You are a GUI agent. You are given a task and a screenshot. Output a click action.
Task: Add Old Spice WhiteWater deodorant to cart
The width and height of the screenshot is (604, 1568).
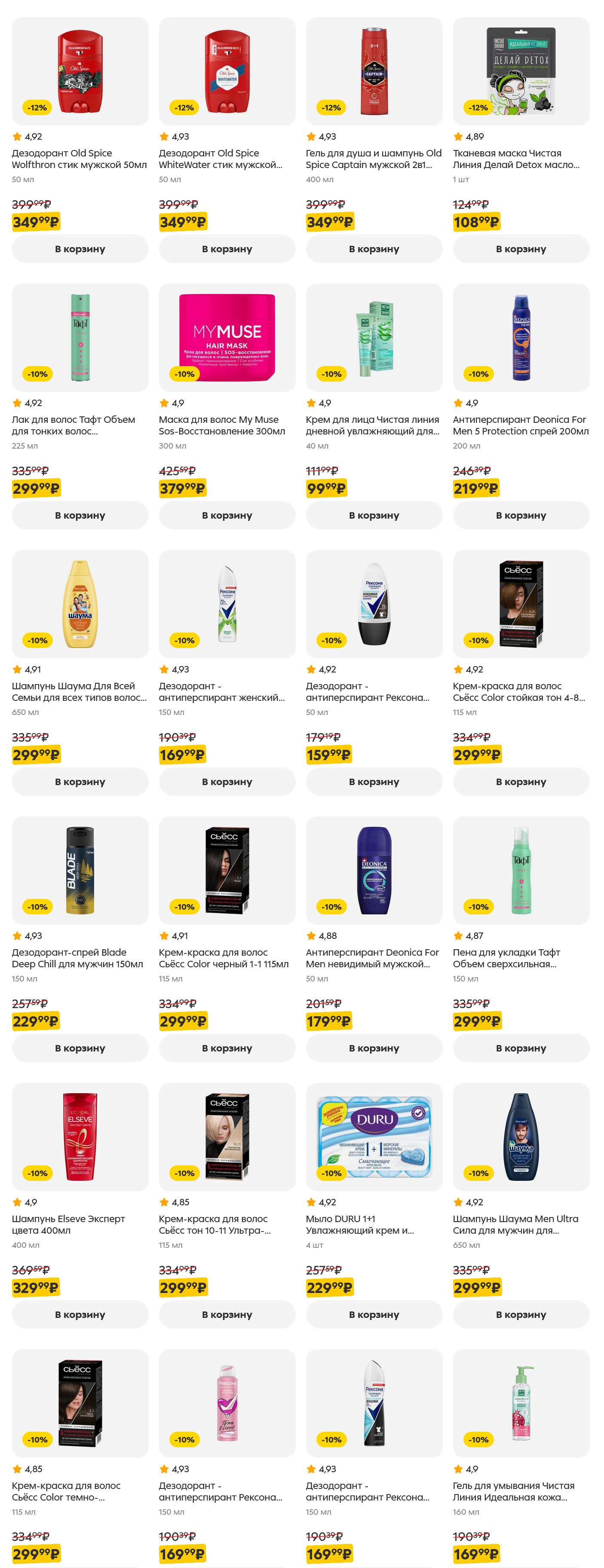click(227, 249)
